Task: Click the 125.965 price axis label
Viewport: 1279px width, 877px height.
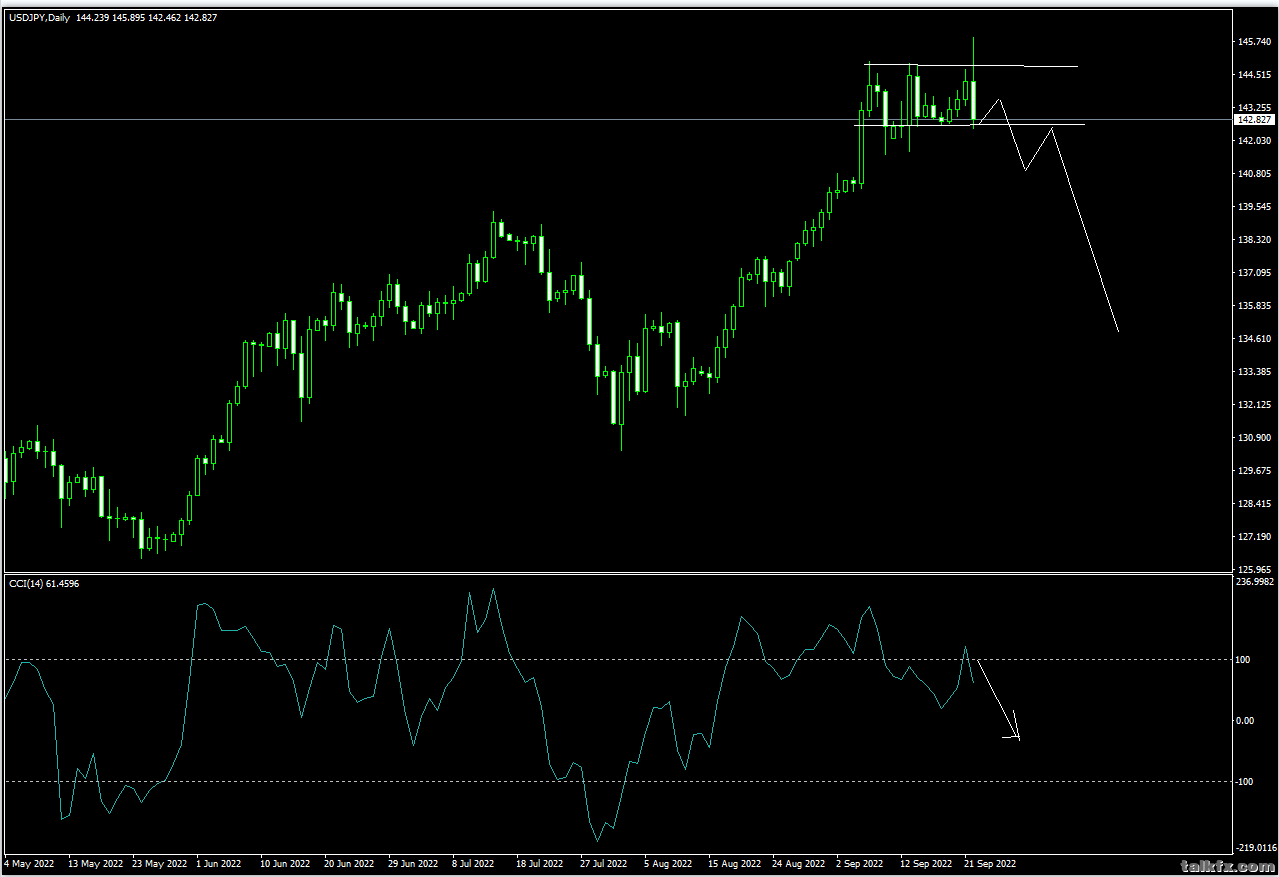Action: 1254,569
